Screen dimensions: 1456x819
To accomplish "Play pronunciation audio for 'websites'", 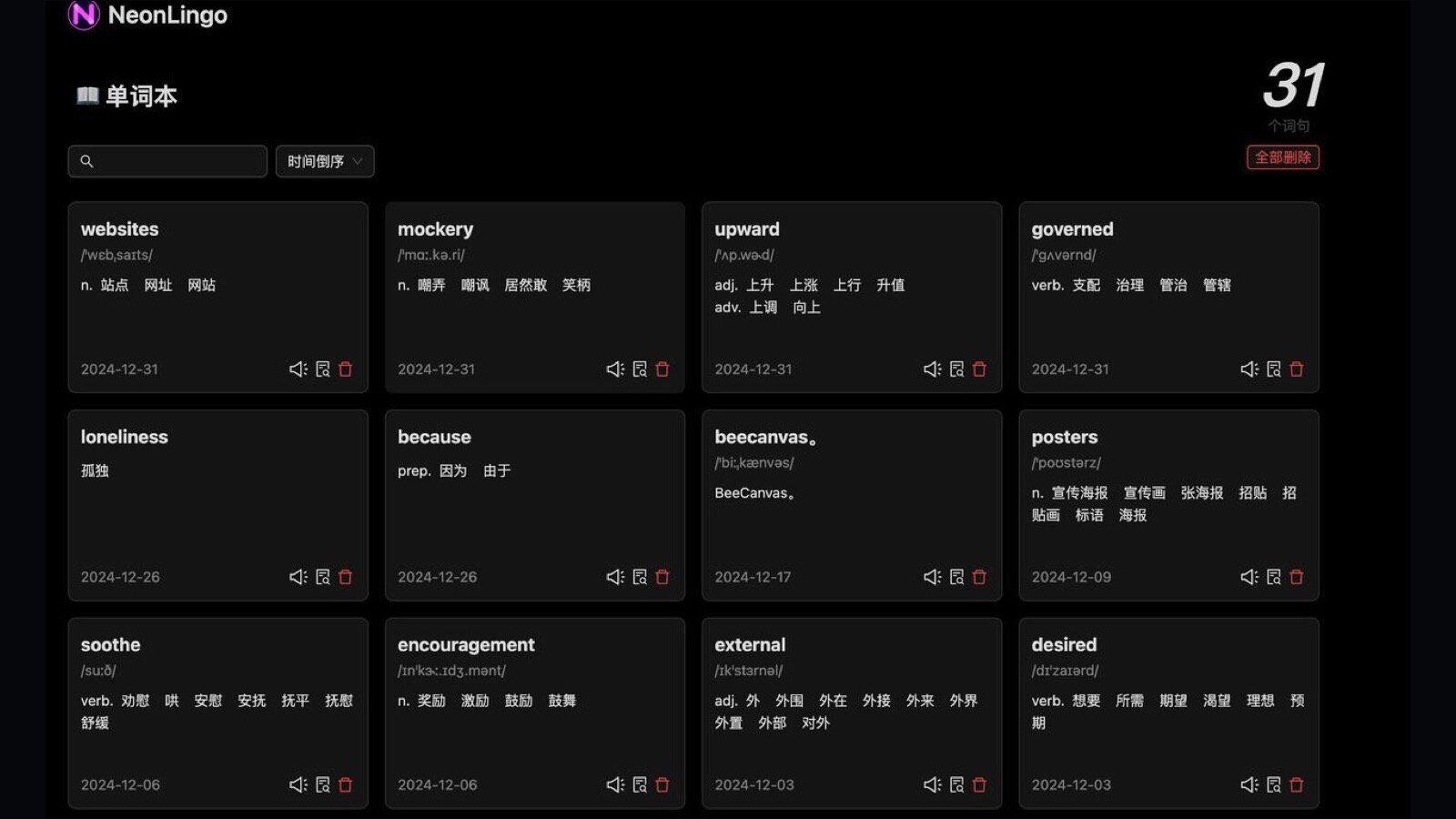I will [298, 369].
